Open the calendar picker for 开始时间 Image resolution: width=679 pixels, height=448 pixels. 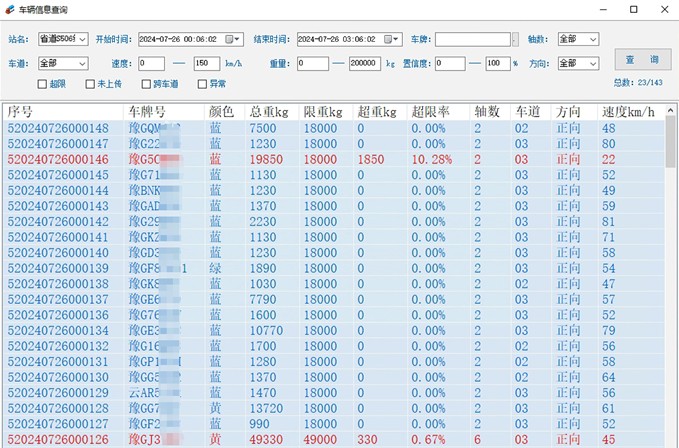coord(229,39)
